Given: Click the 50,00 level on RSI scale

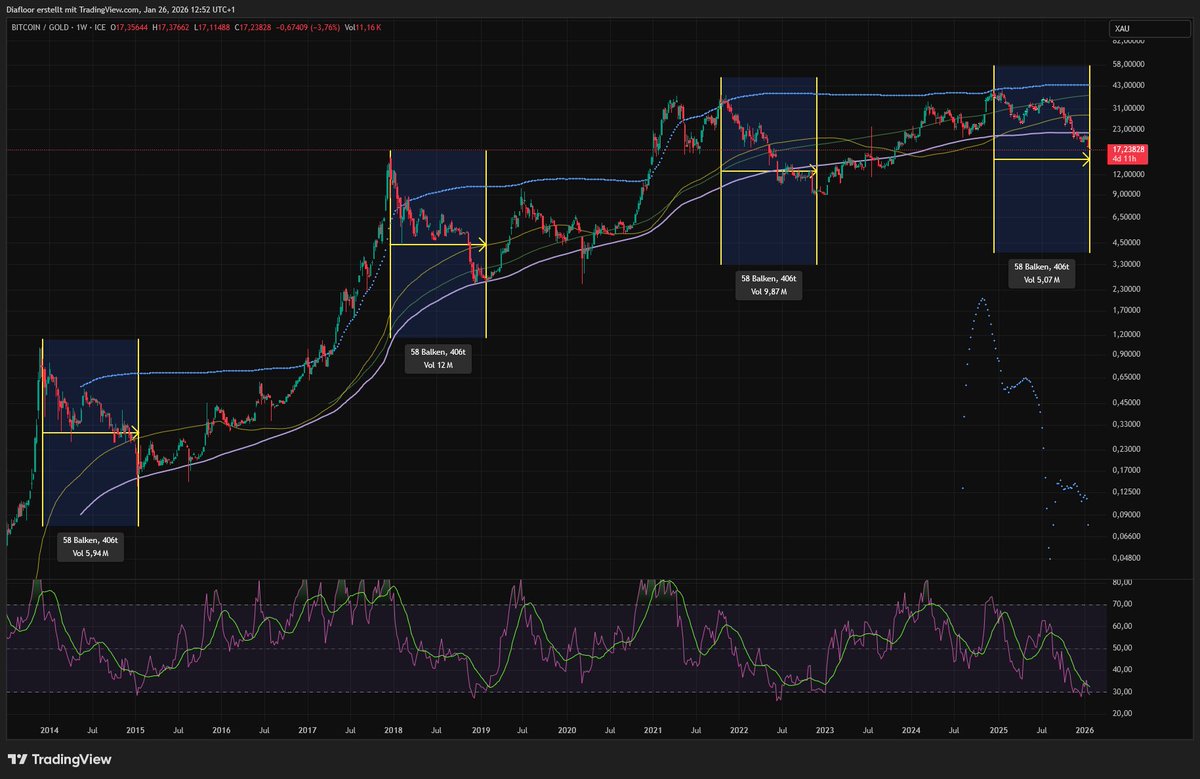Looking at the screenshot, I should pyautogui.click(x=1122, y=648).
